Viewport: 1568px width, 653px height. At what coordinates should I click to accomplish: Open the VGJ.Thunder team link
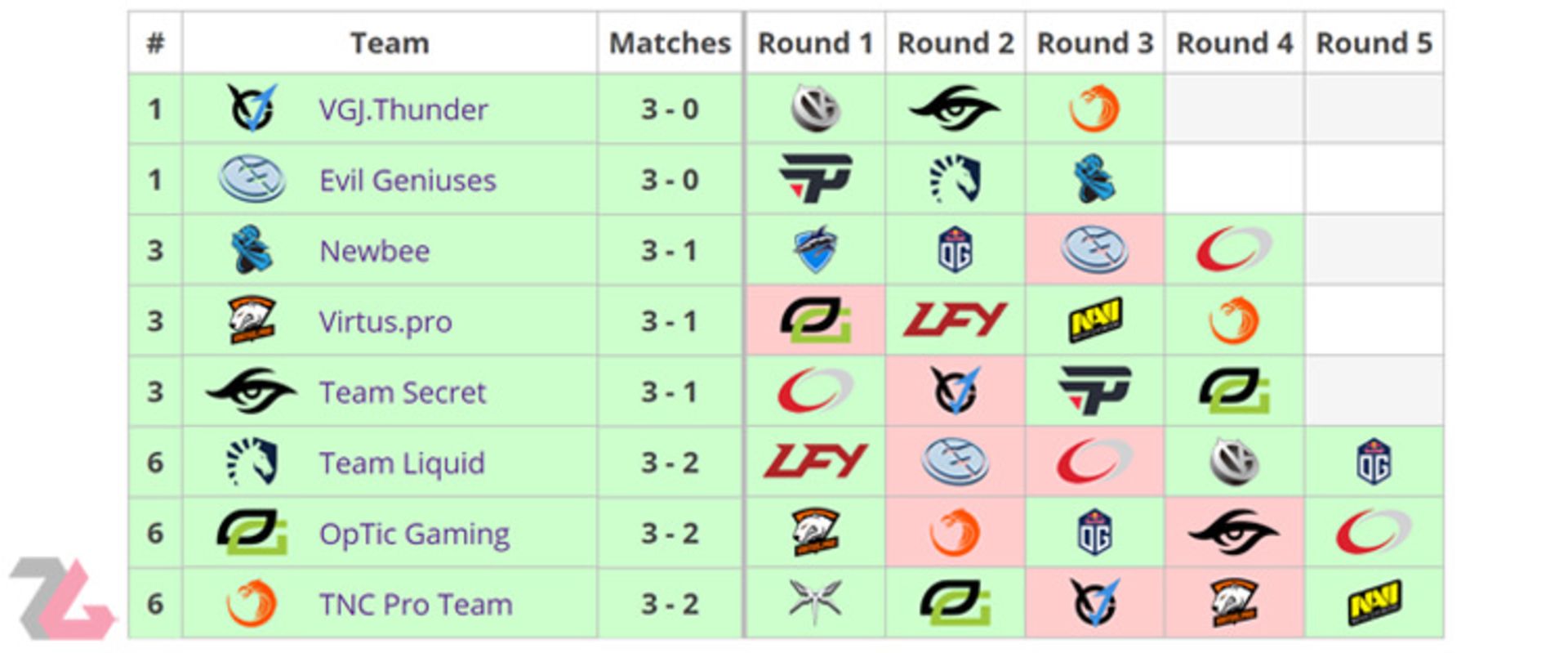403,110
